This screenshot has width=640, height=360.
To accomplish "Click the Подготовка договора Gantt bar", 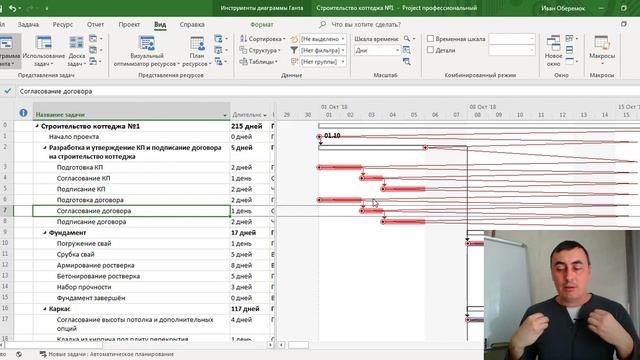I will [x=340, y=200].
